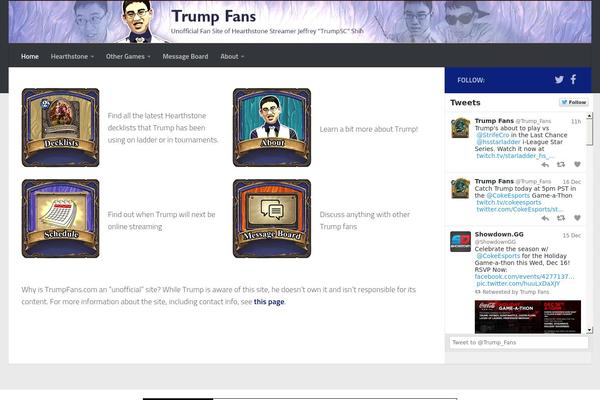Reply to the CokeEsports Game-a-Thon tweet
Image resolution: width=600 pixels, height=400 pixels.
tap(545, 218)
